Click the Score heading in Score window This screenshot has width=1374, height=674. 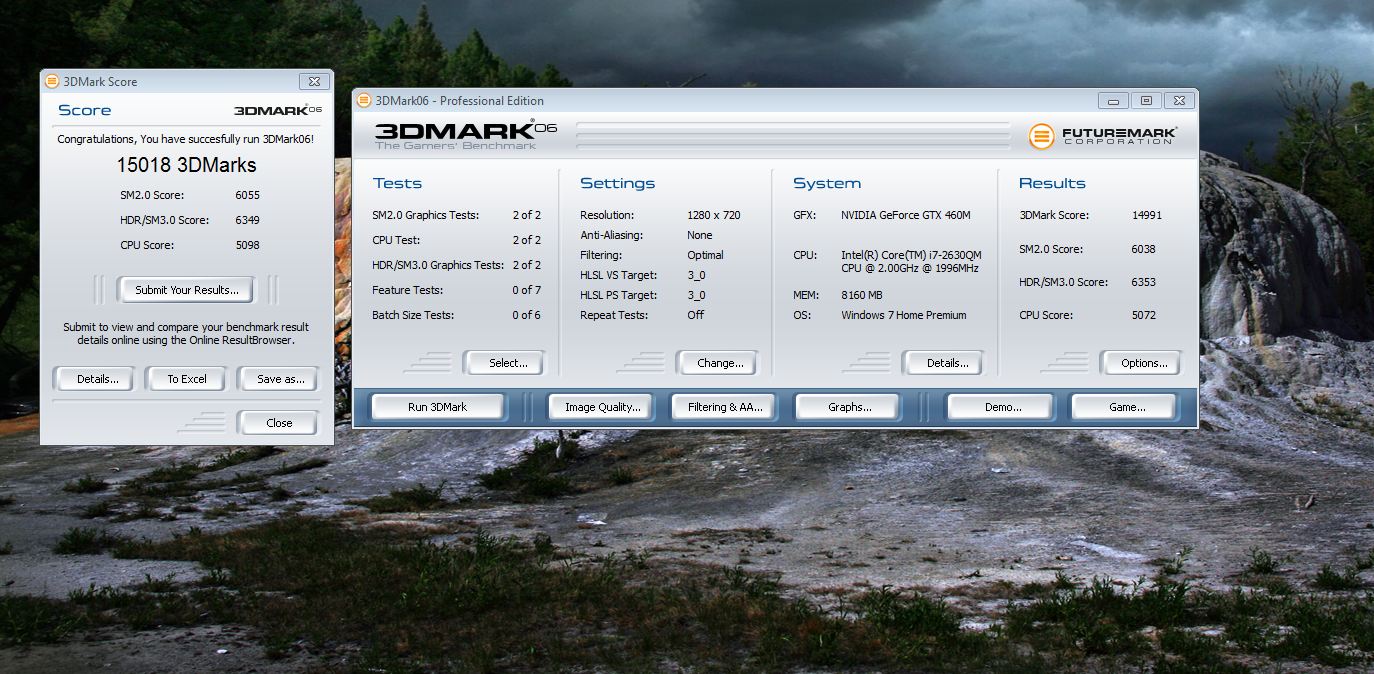click(x=84, y=110)
